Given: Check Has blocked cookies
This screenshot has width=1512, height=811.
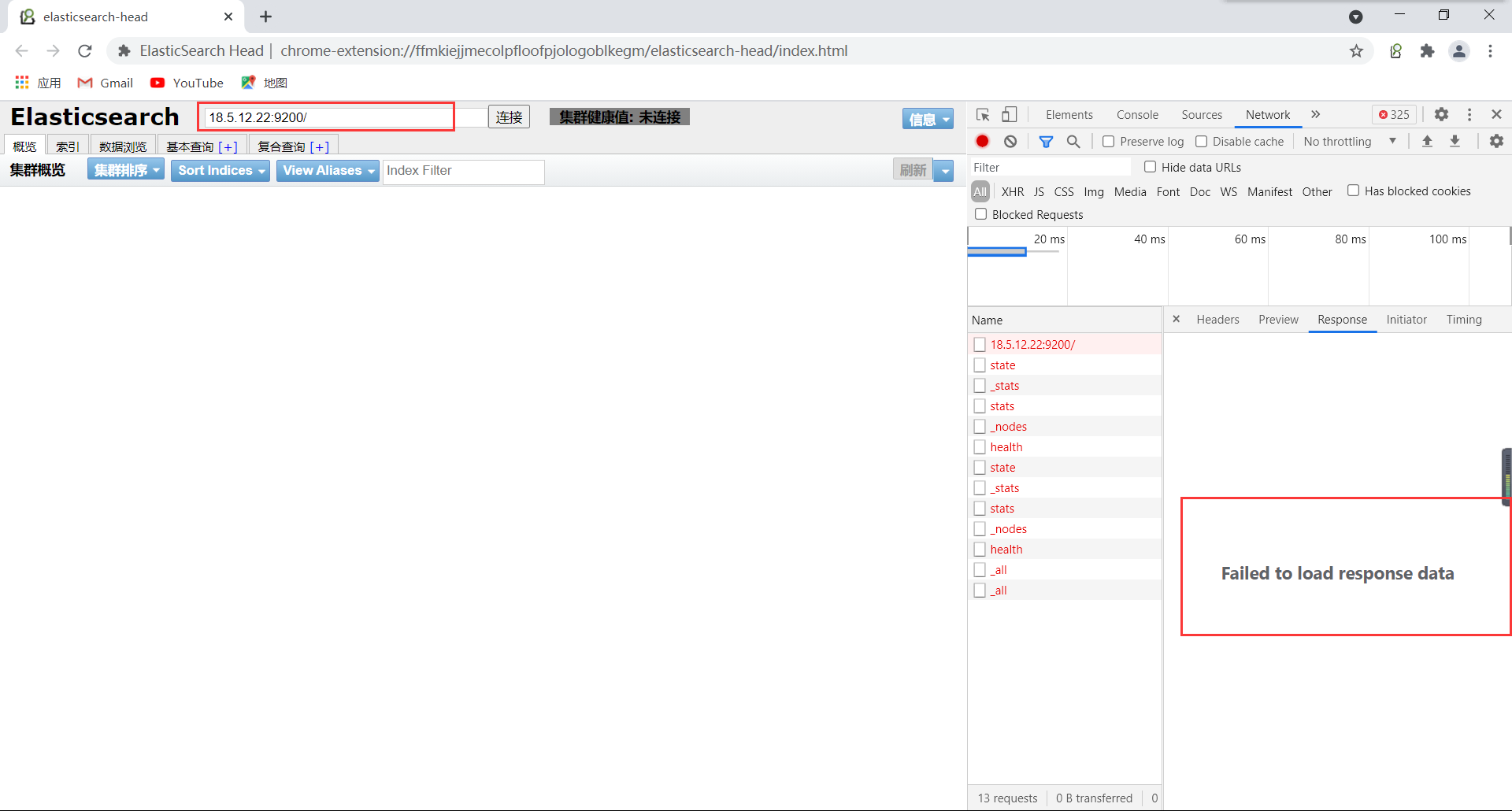Looking at the screenshot, I should [x=1353, y=191].
